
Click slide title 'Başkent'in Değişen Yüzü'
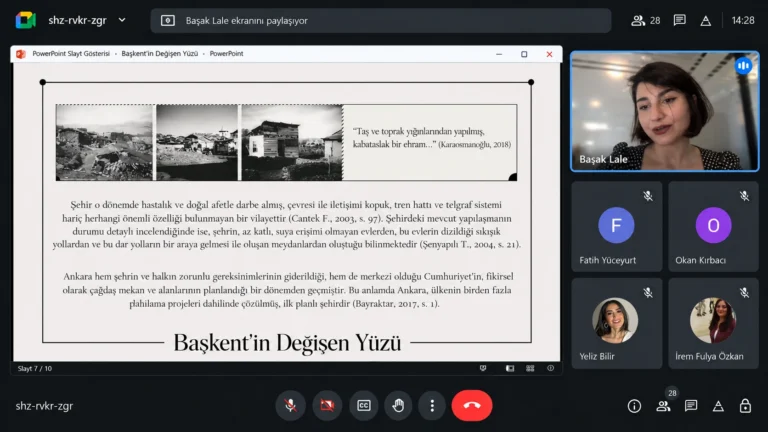point(287,342)
